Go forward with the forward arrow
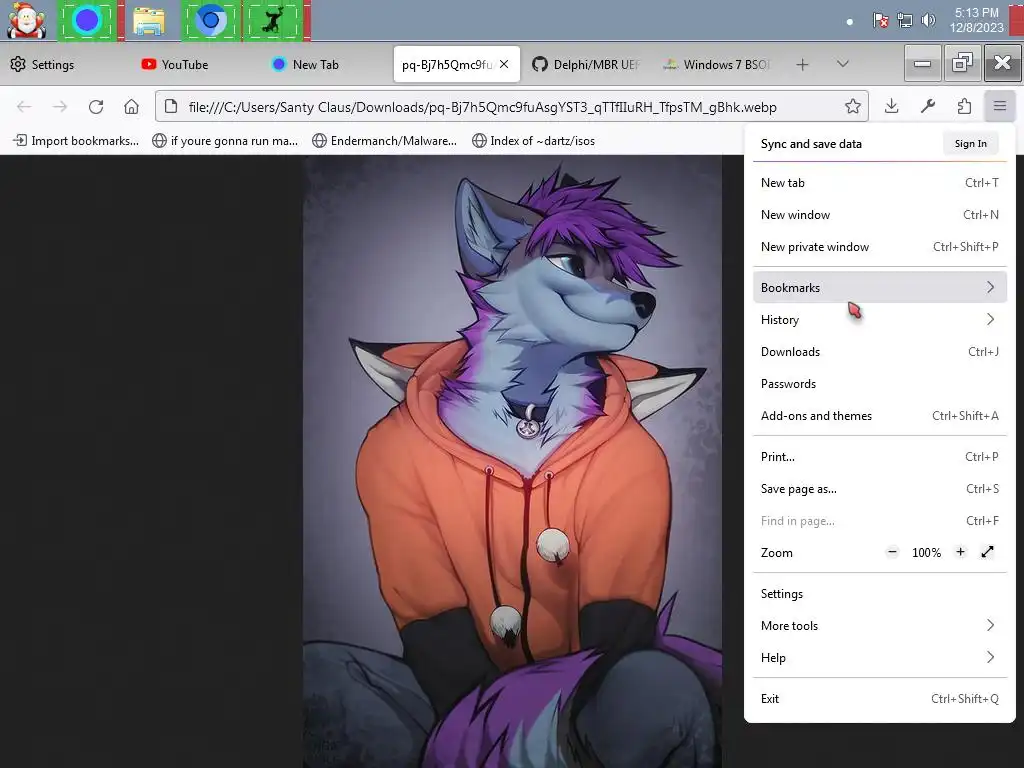Screen dimensions: 1024x768 click(x=60, y=106)
